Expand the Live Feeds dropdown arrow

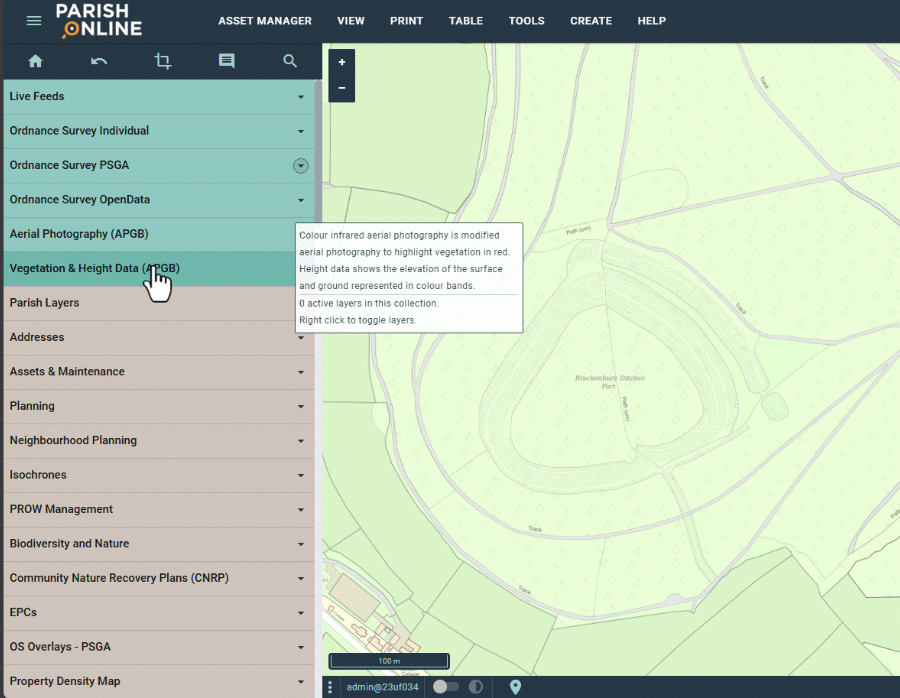coord(300,97)
